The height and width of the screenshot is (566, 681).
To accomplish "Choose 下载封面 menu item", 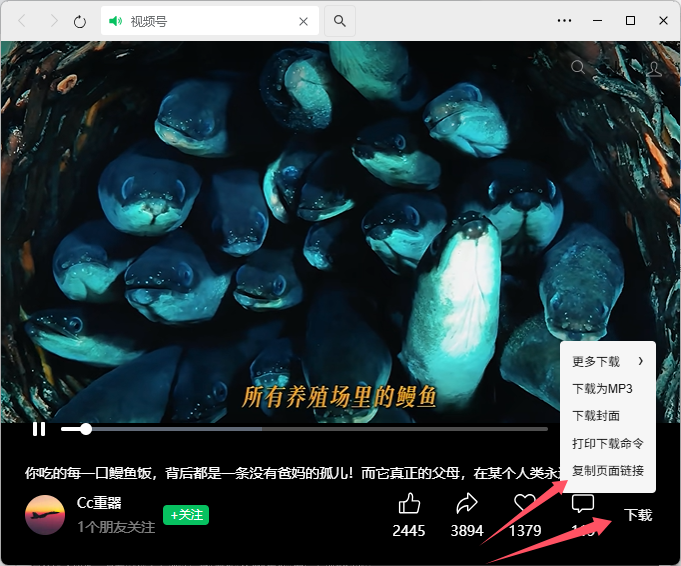I will pyautogui.click(x=596, y=415).
